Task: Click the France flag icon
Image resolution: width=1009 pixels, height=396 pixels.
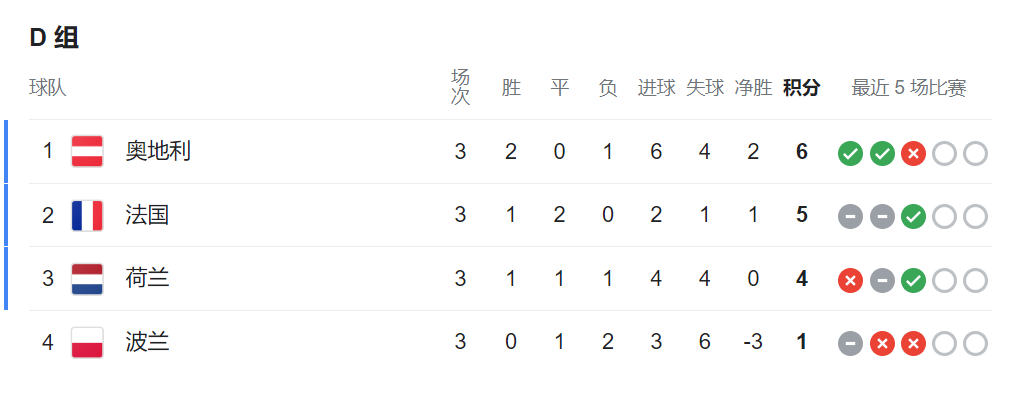Action: 88,215
